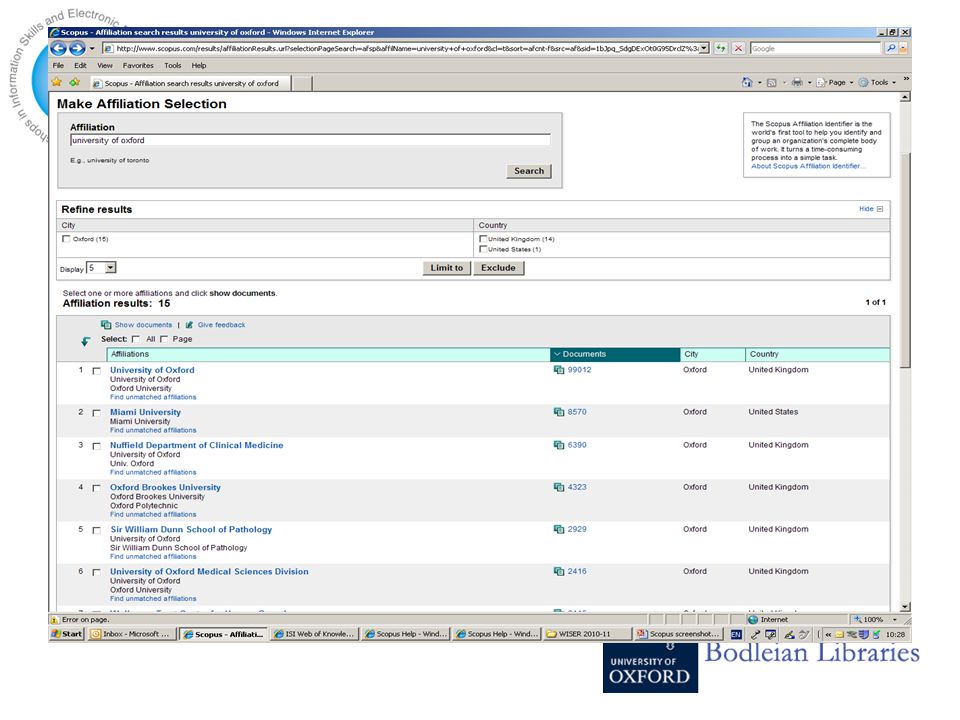Click the Hide collapse icon in Refine results
This screenshot has width=960, height=720.
tap(880, 209)
